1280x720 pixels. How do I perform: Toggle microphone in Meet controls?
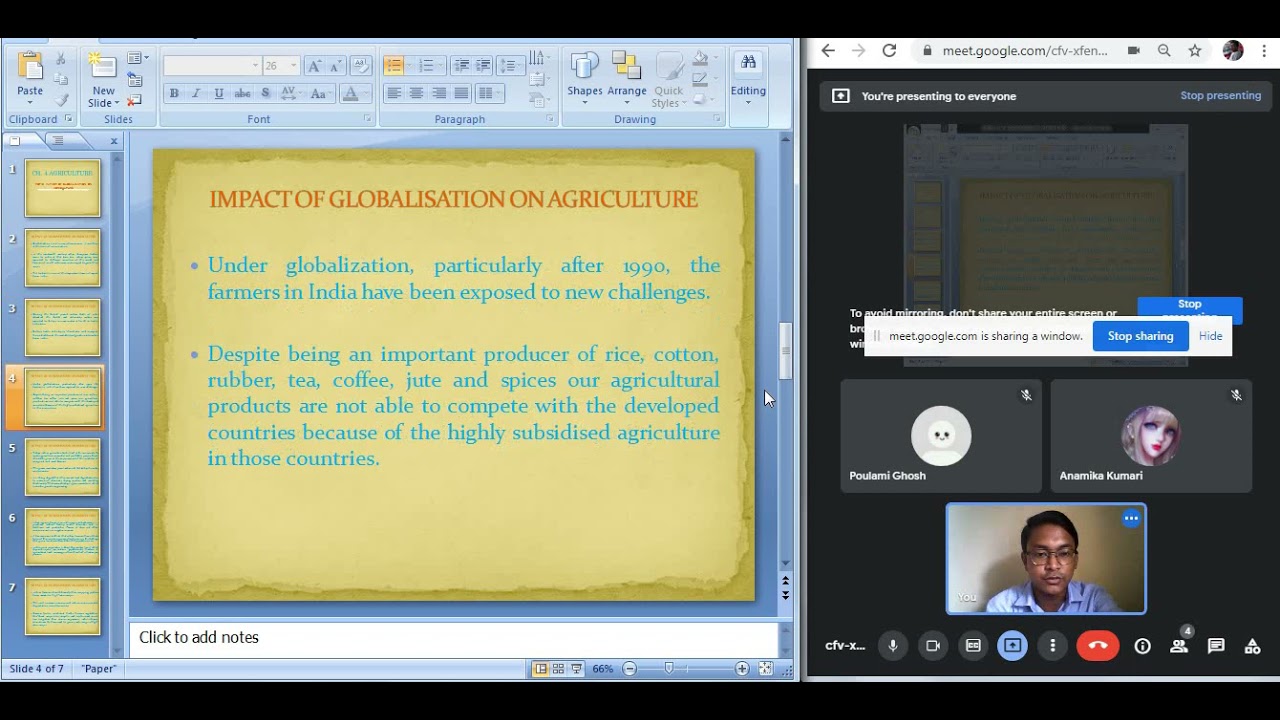(893, 646)
